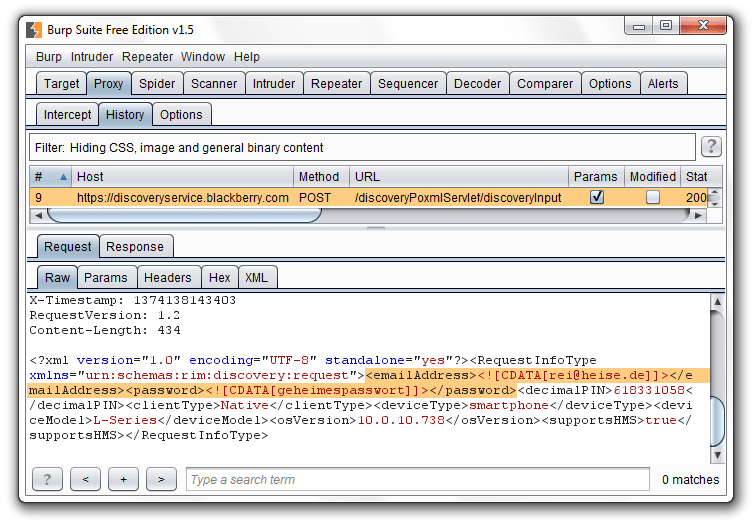Click the history horizontal scrollbar thumb
Screen dimensions: 753x525
pos(184,216)
